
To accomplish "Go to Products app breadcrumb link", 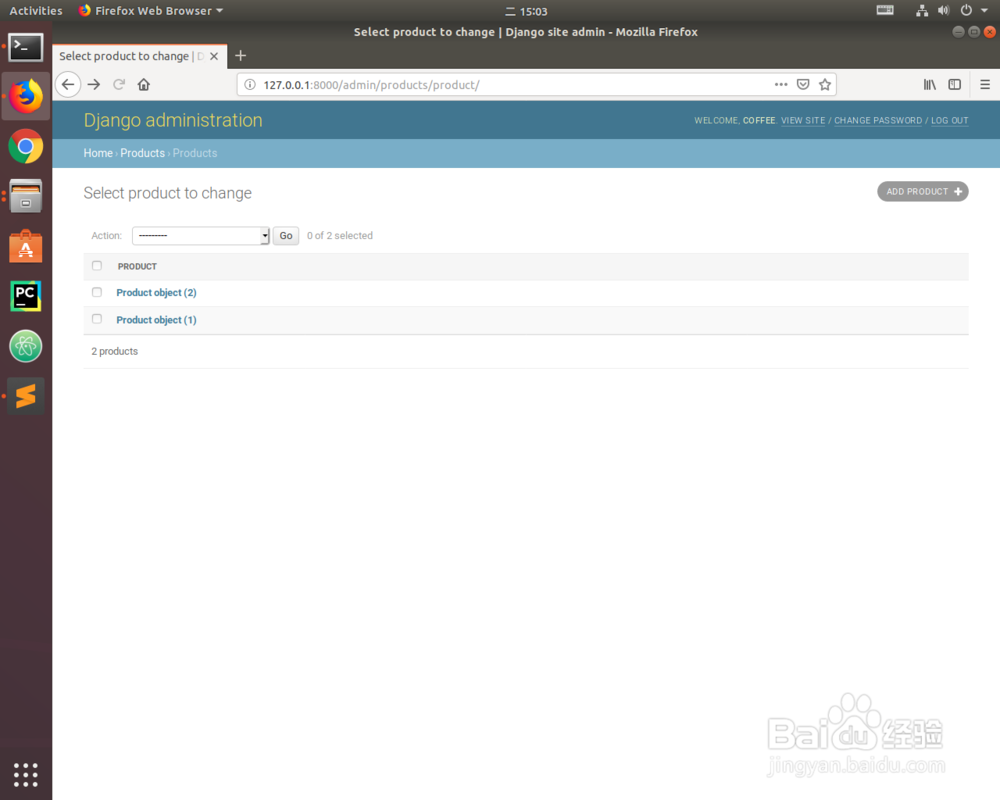I will click(x=142, y=153).
